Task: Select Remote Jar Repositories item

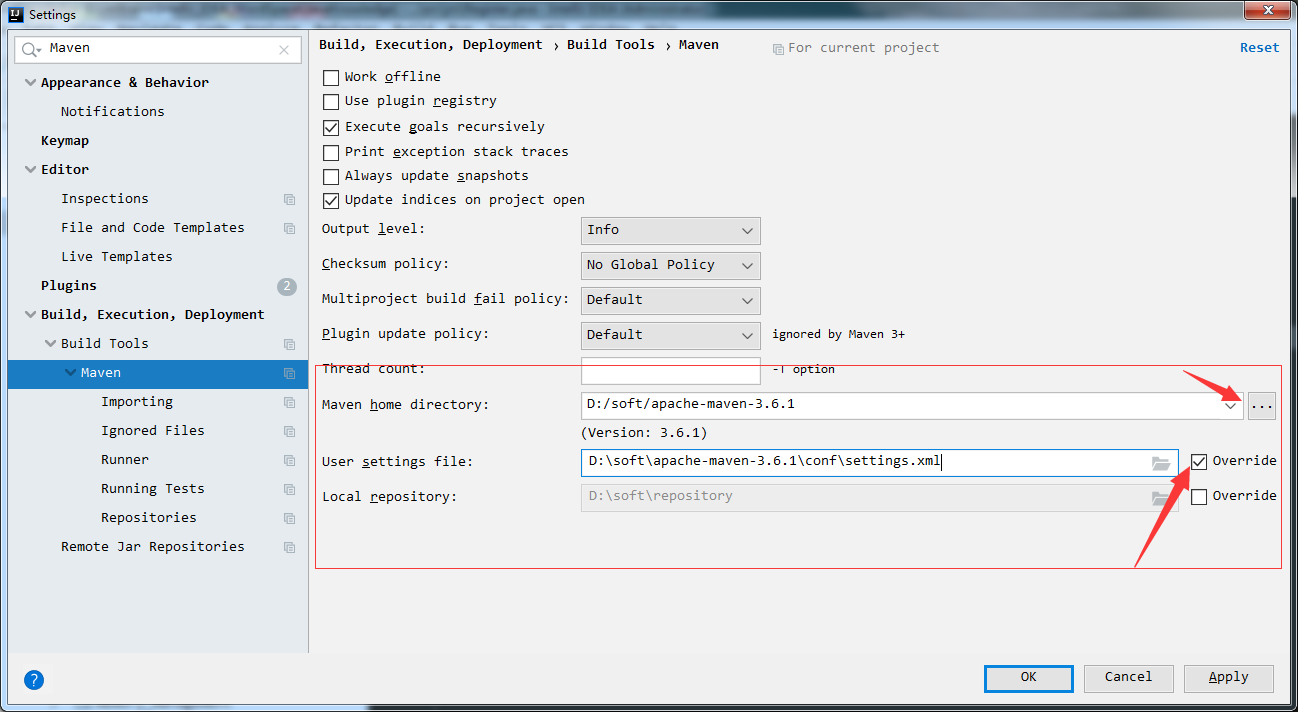Action: coord(152,547)
